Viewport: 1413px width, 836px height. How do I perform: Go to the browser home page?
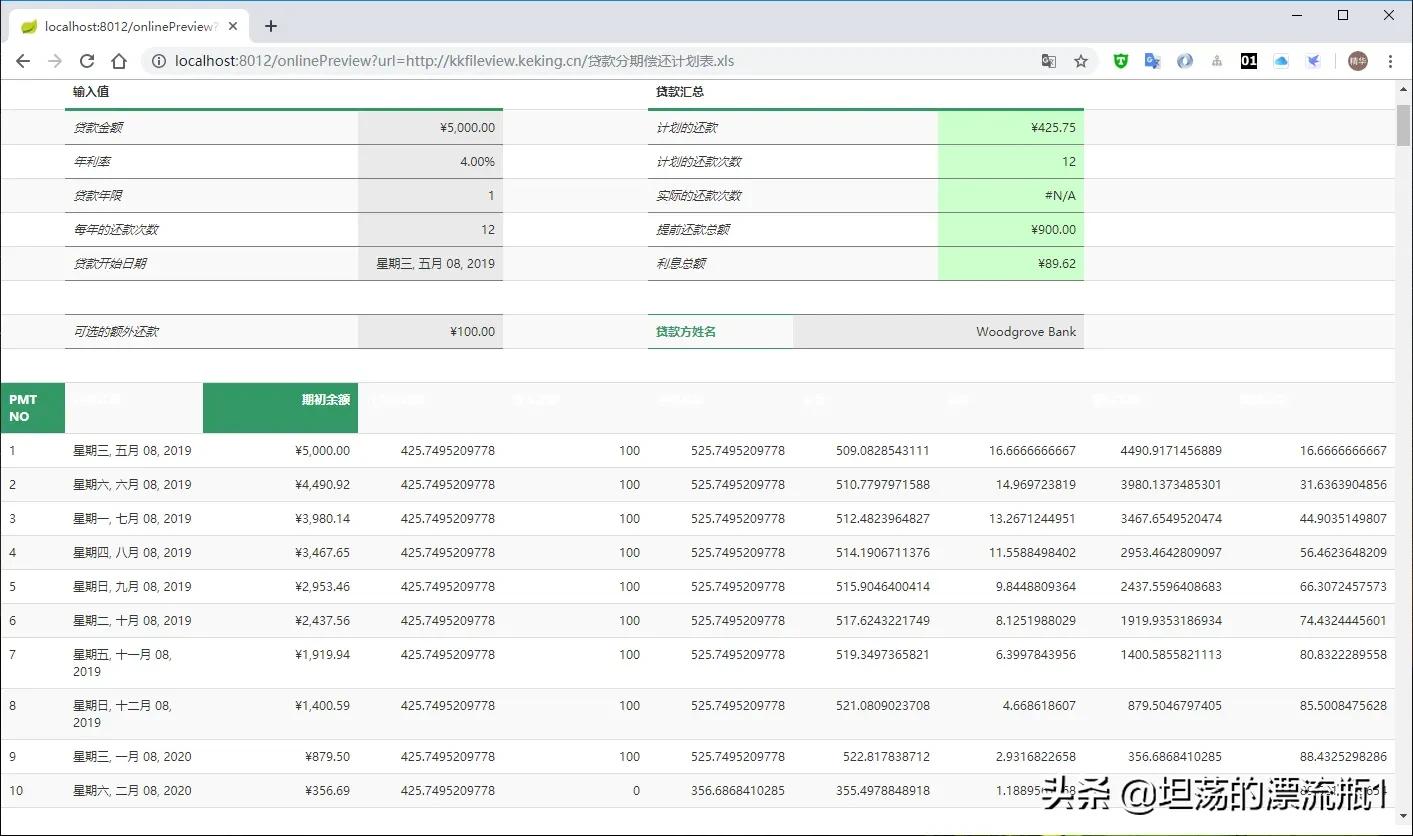[x=119, y=61]
